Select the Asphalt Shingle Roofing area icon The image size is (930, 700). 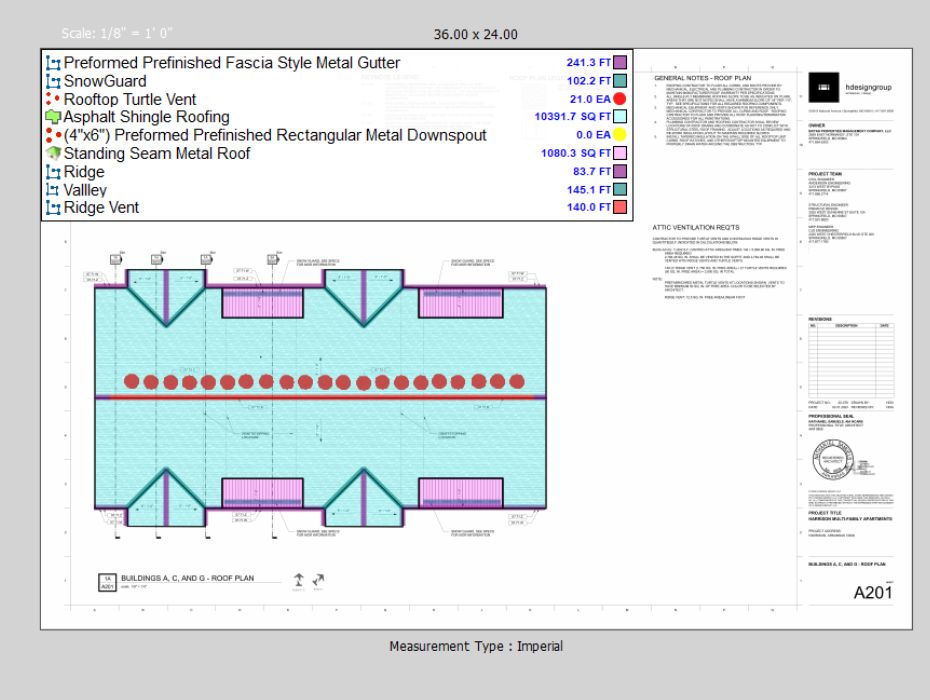54,117
